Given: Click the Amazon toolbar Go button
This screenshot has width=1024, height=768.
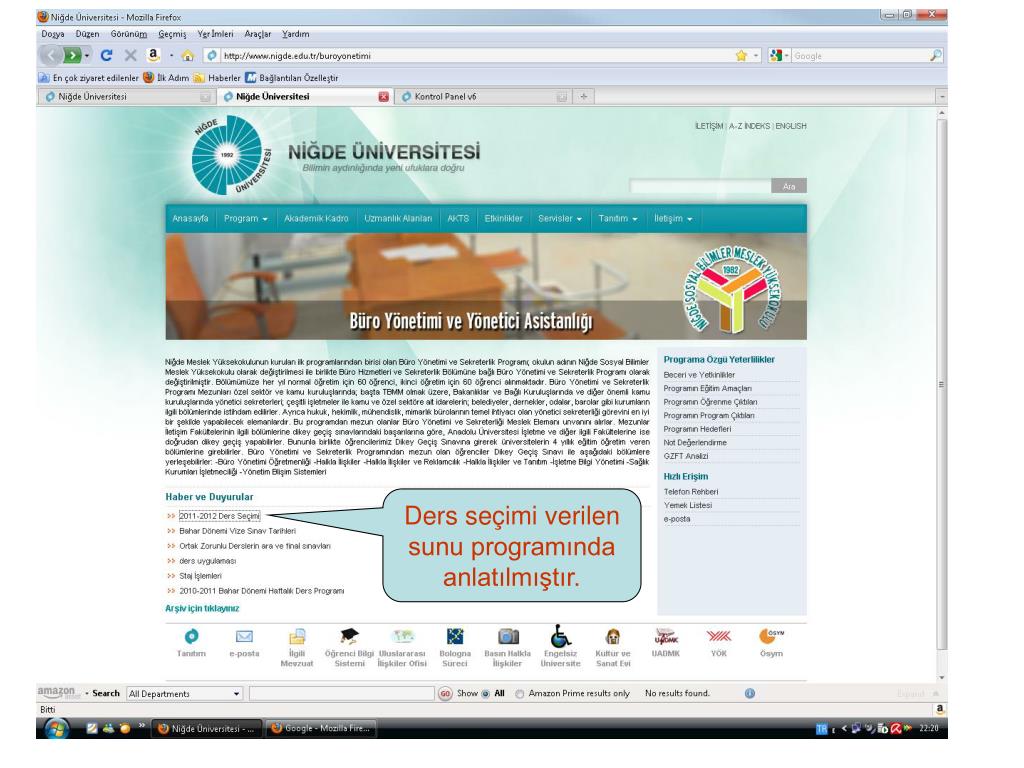Looking at the screenshot, I should point(445,694).
